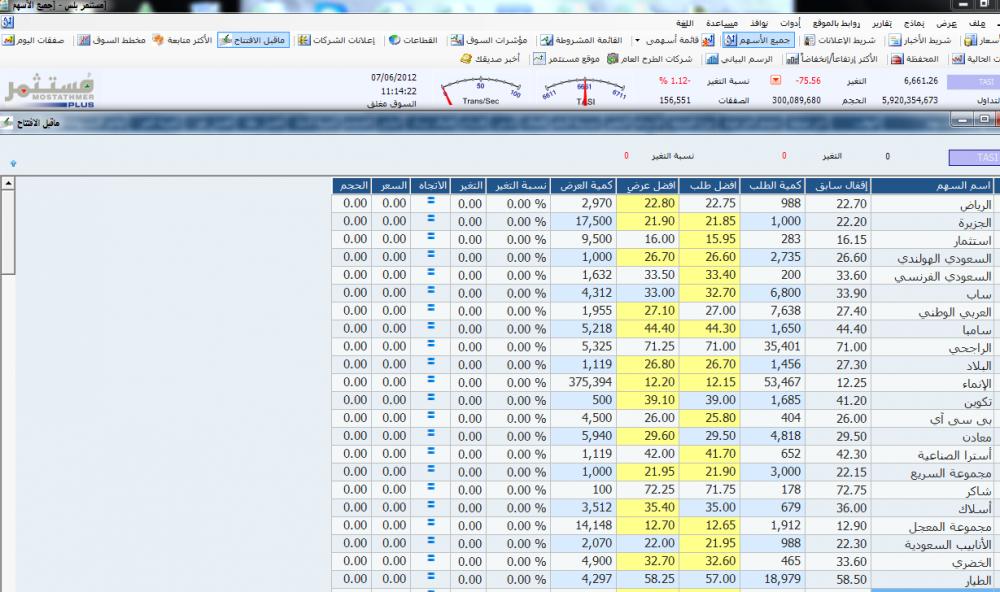Click the table vertical scrollbar thumb
The height and width of the screenshot is (592, 1000).
(x=8, y=232)
